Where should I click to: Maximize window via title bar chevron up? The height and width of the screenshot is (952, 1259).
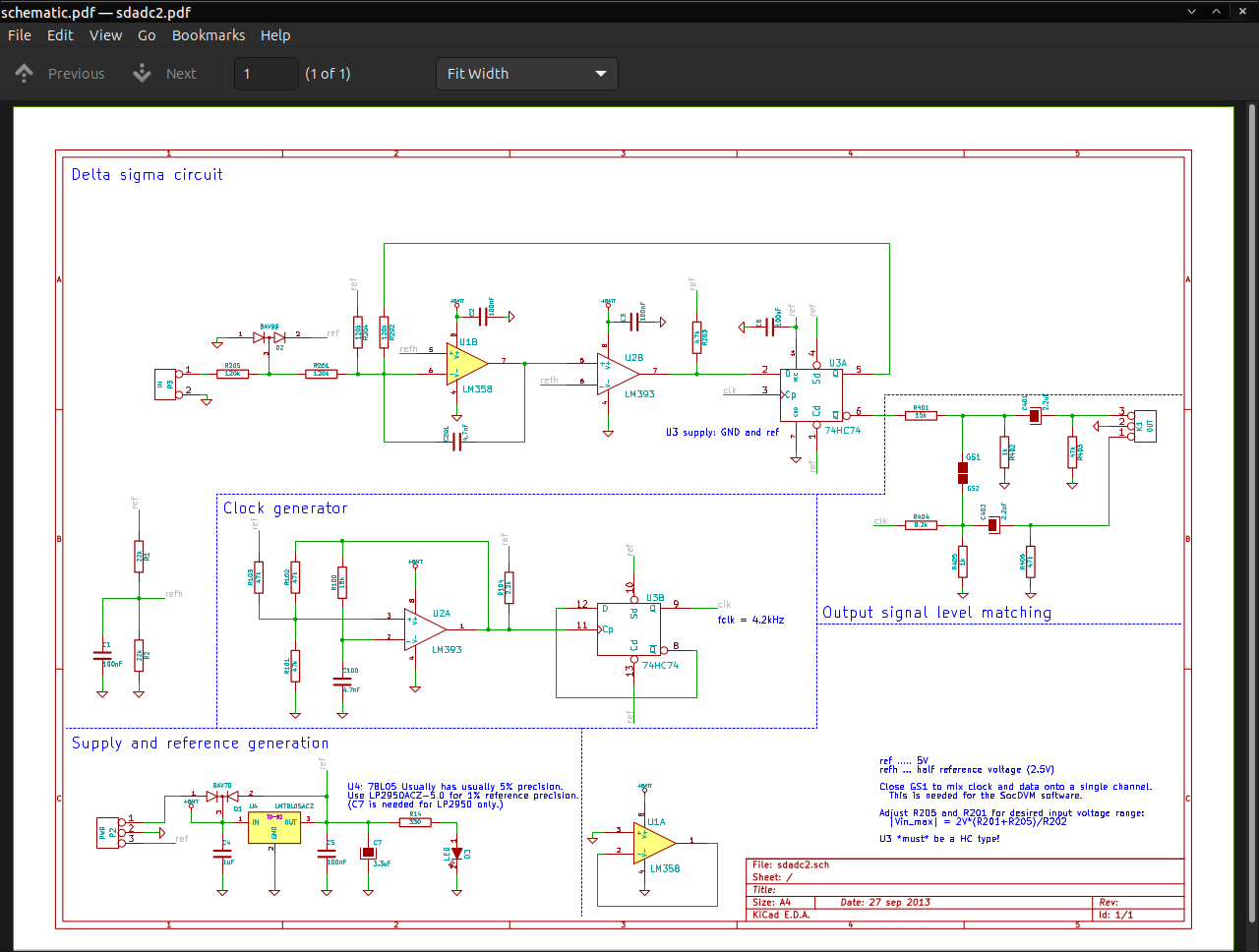1217,12
